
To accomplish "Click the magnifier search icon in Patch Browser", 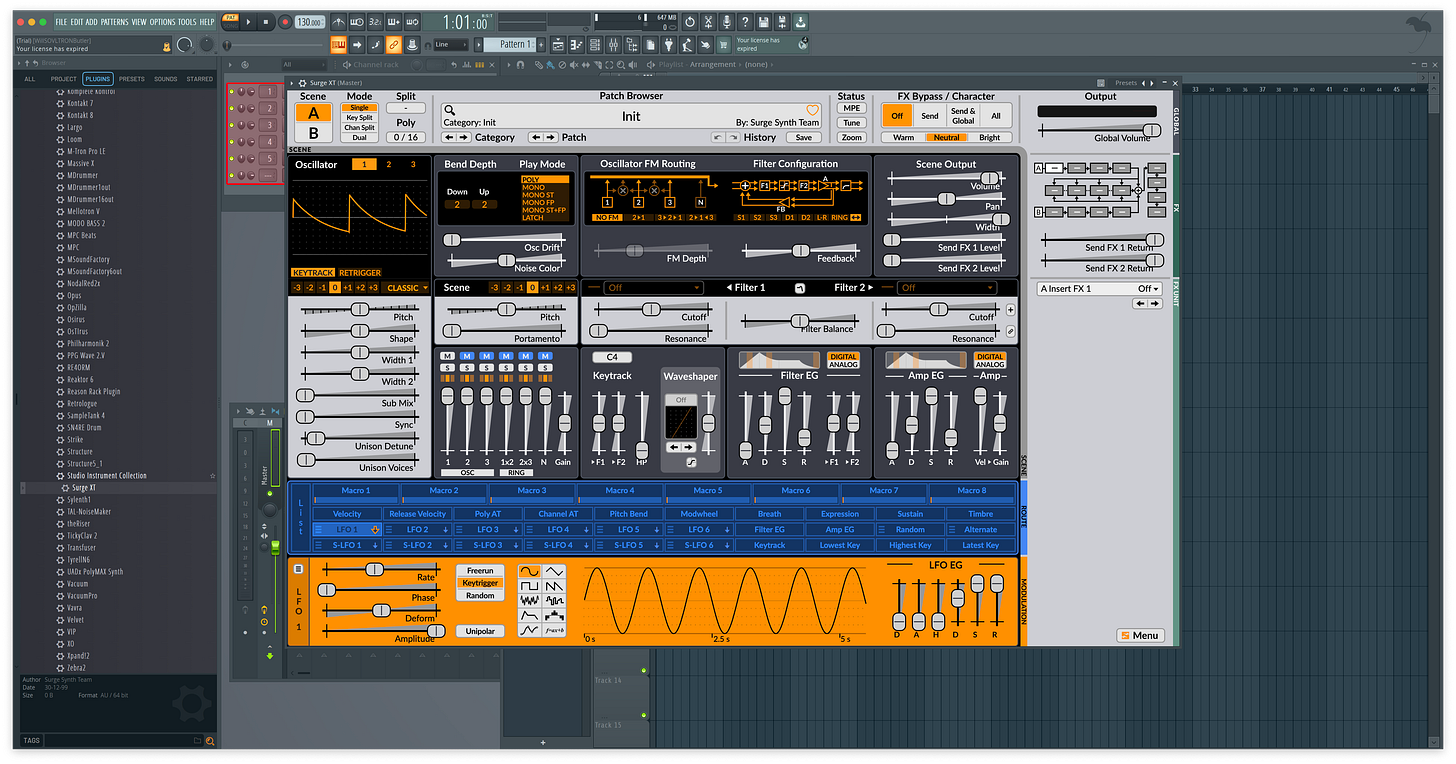I will 450,110.
